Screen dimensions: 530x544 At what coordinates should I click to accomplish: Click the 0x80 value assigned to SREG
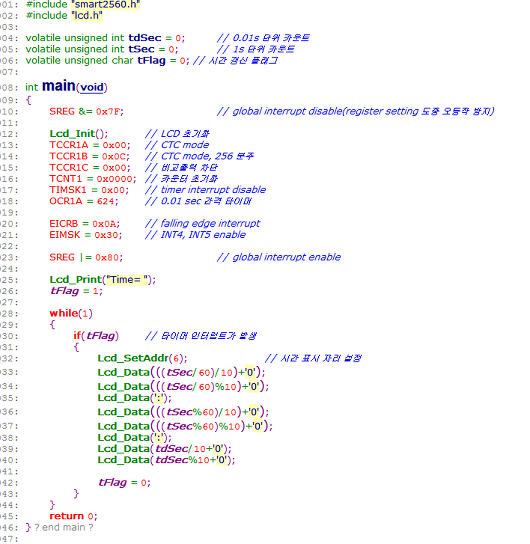click(x=107, y=257)
